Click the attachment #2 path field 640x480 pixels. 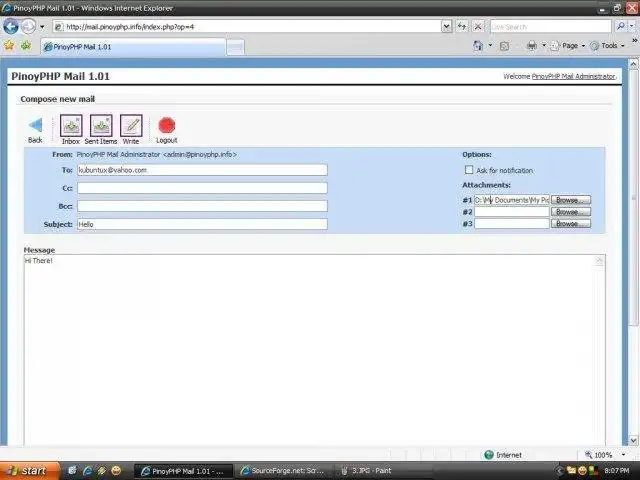512,212
